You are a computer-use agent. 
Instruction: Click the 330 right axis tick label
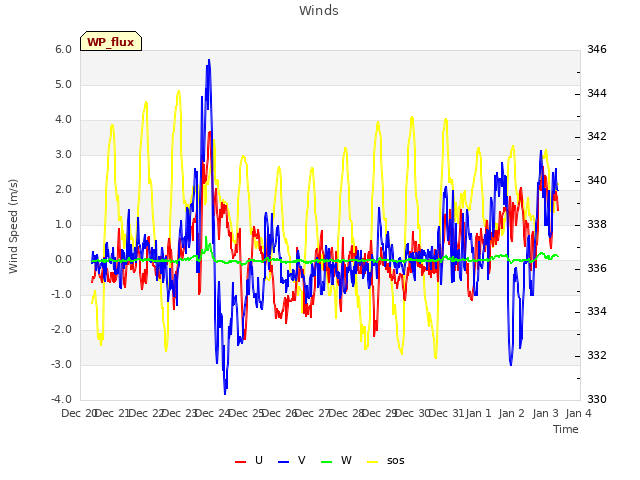tap(597, 399)
